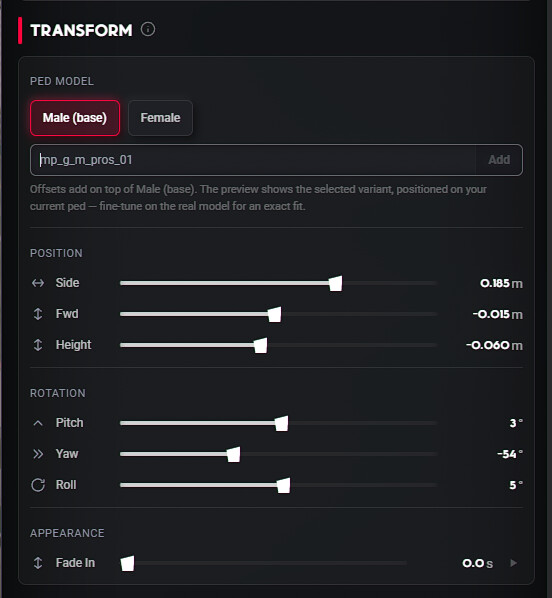The width and height of the screenshot is (552, 598).
Task: Click the Roll circular arrow icon
Action: point(38,485)
